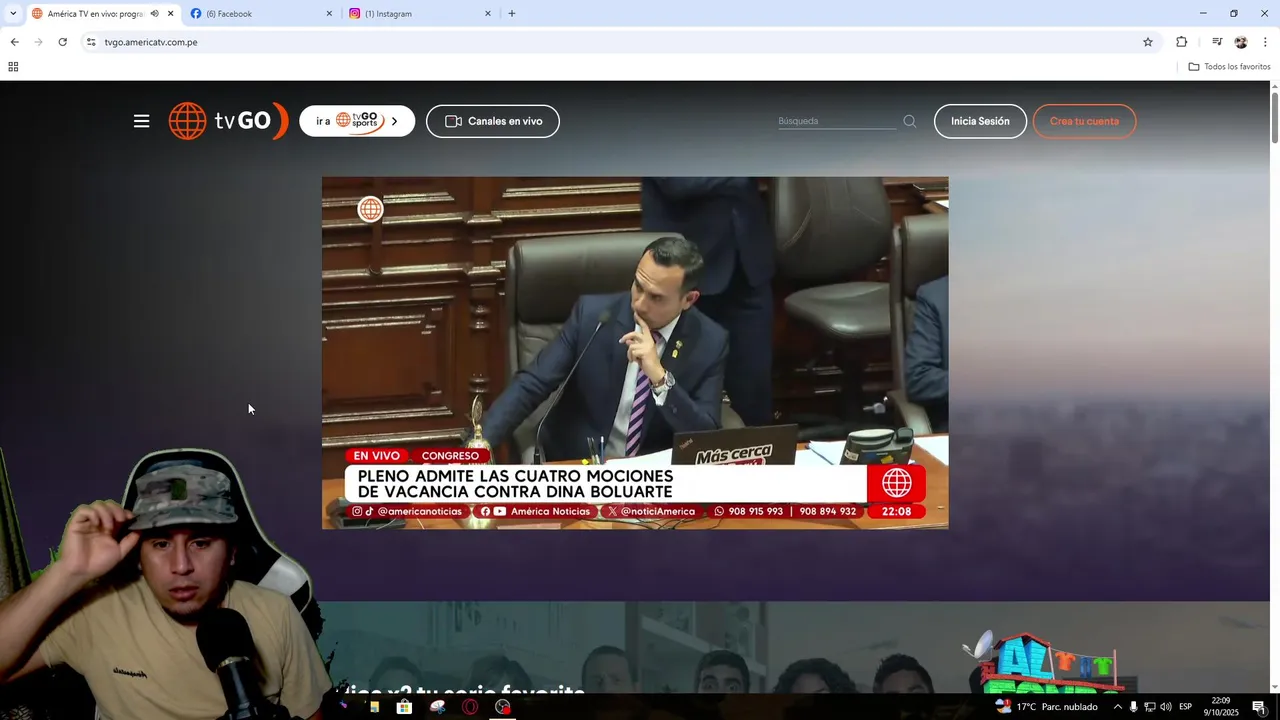Open the Opera taskbar icon
This screenshot has width=1280, height=720.
pyautogui.click(x=470, y=707)
